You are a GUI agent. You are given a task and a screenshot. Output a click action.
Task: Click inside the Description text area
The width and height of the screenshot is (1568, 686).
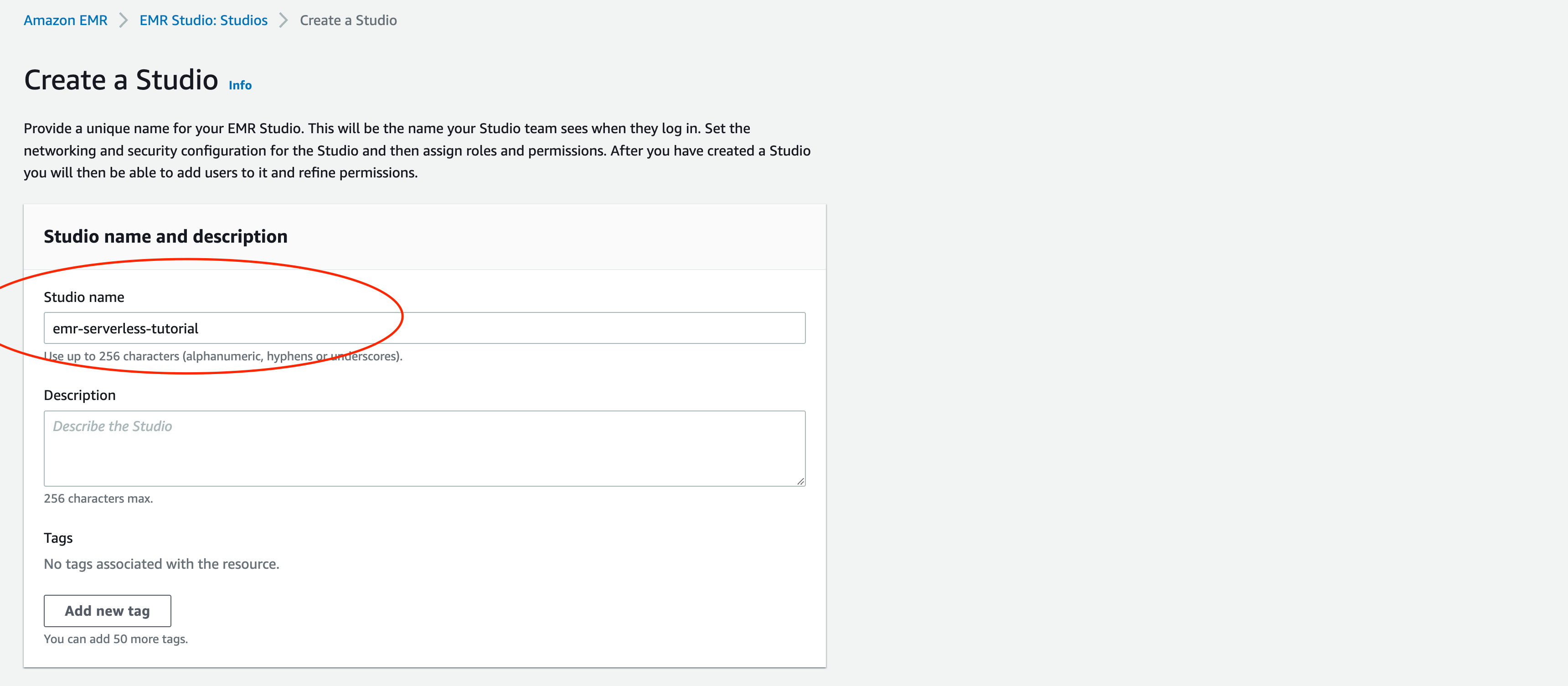click(x=423, y=448)
